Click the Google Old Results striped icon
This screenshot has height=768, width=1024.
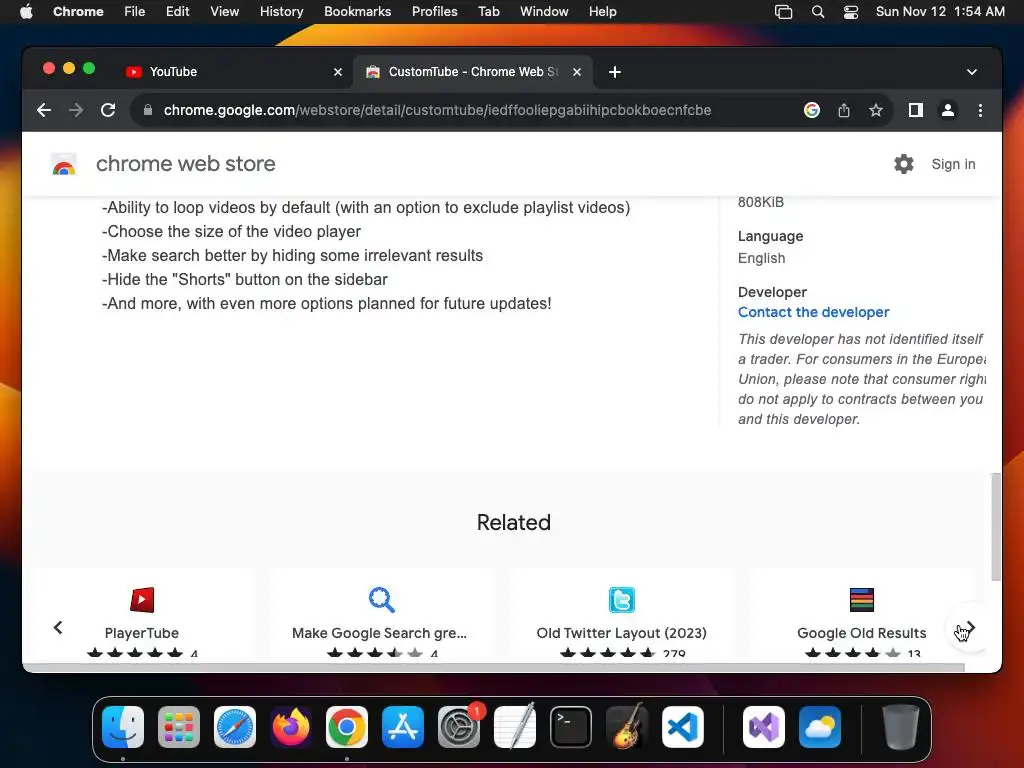(x=861, y=600)
